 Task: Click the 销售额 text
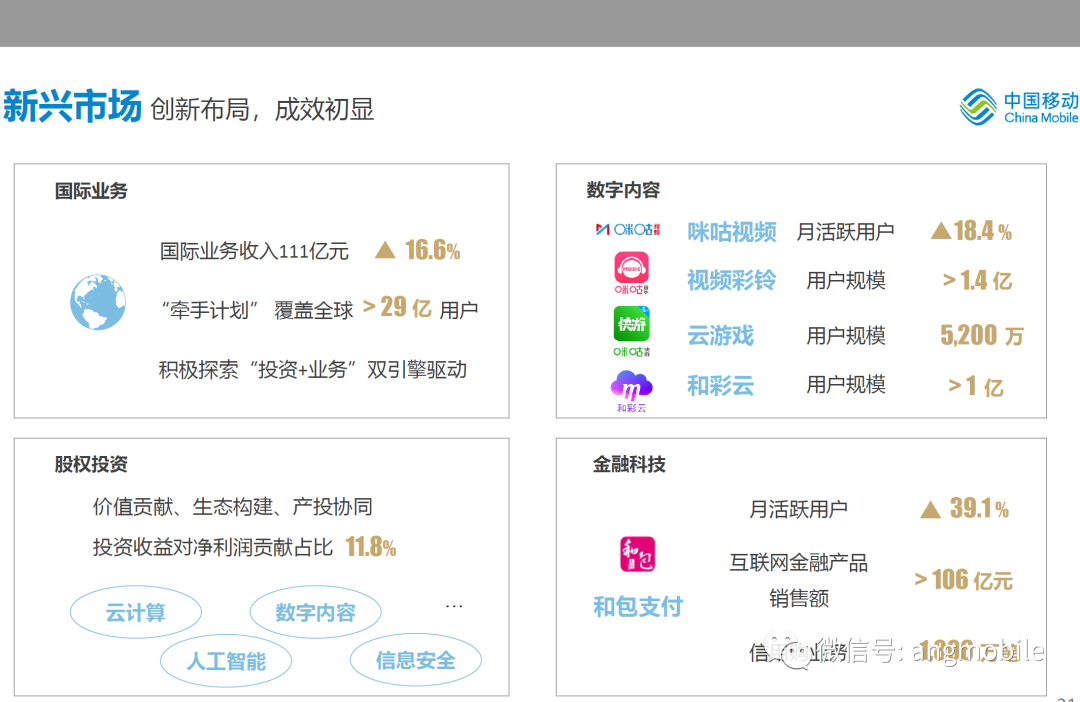[799, 598]
